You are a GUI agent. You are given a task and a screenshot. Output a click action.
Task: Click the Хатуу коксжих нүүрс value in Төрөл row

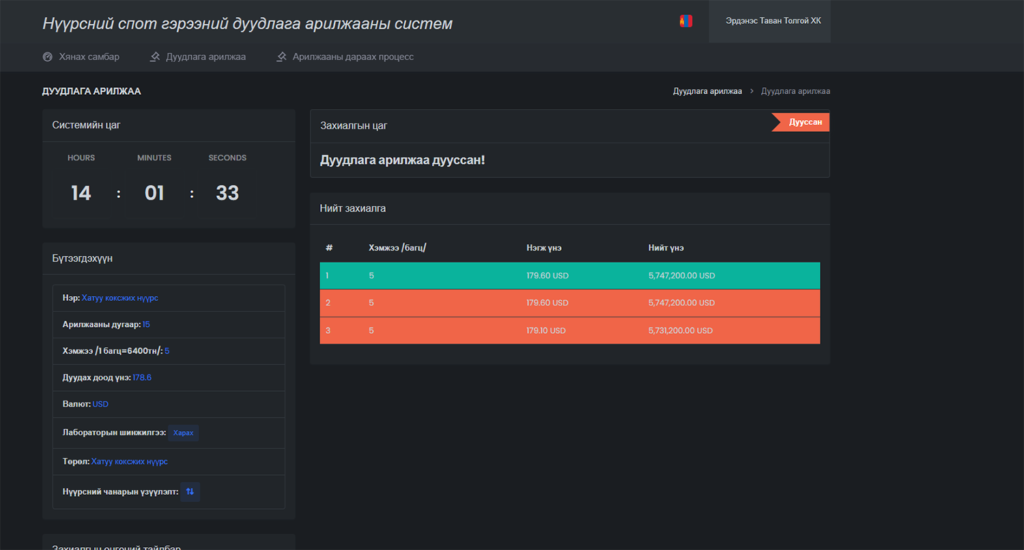click(x=129, y=461)
